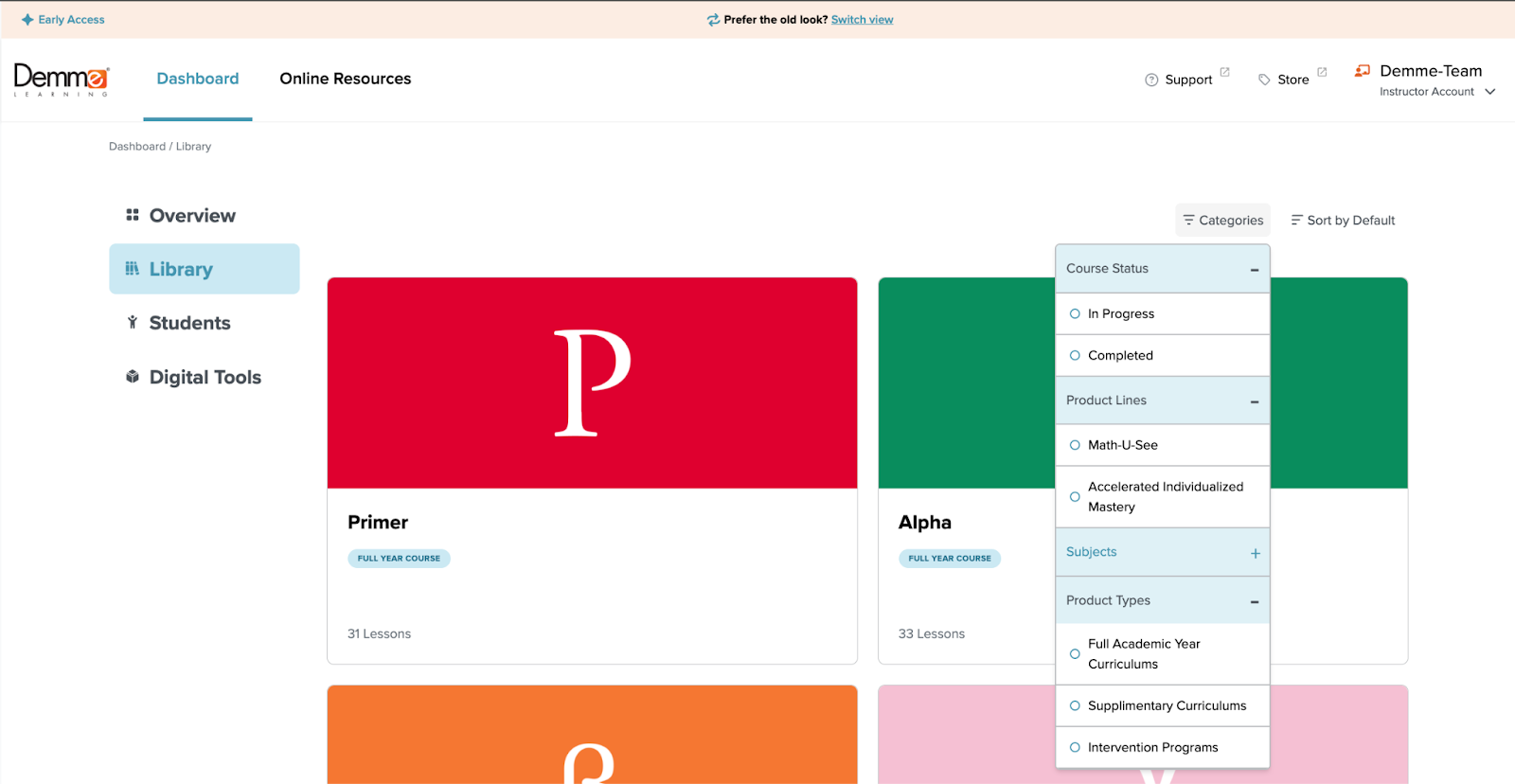Image resolution: width=1515 pixels, height=784 pixels.
Task: Click the Support question mark icon
Action: click(1151, 80)
